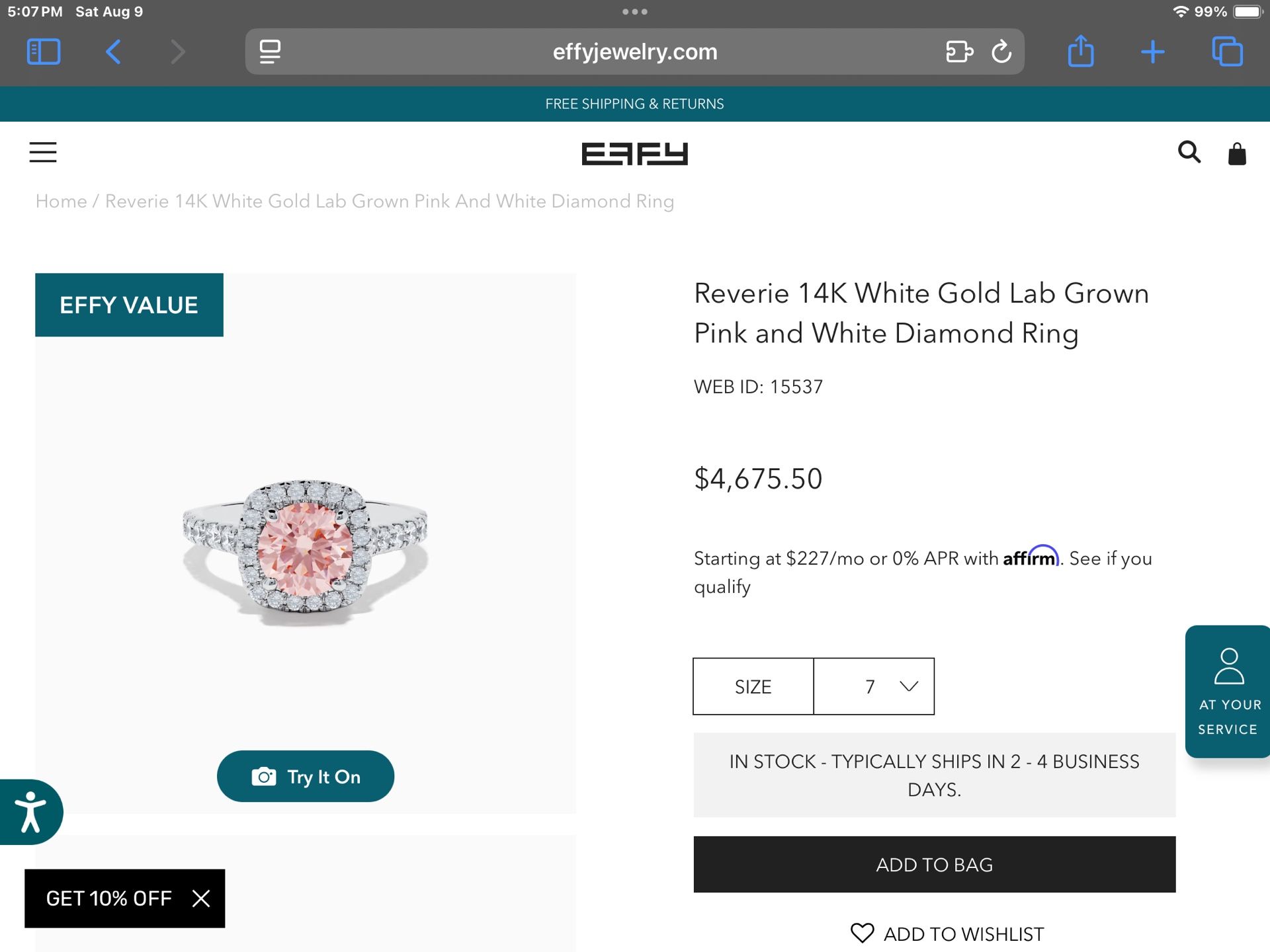Image resolution: width=1270 pixels, height=952 pixels.
Task: Go back to the previous page
Action: coord(113,52)
